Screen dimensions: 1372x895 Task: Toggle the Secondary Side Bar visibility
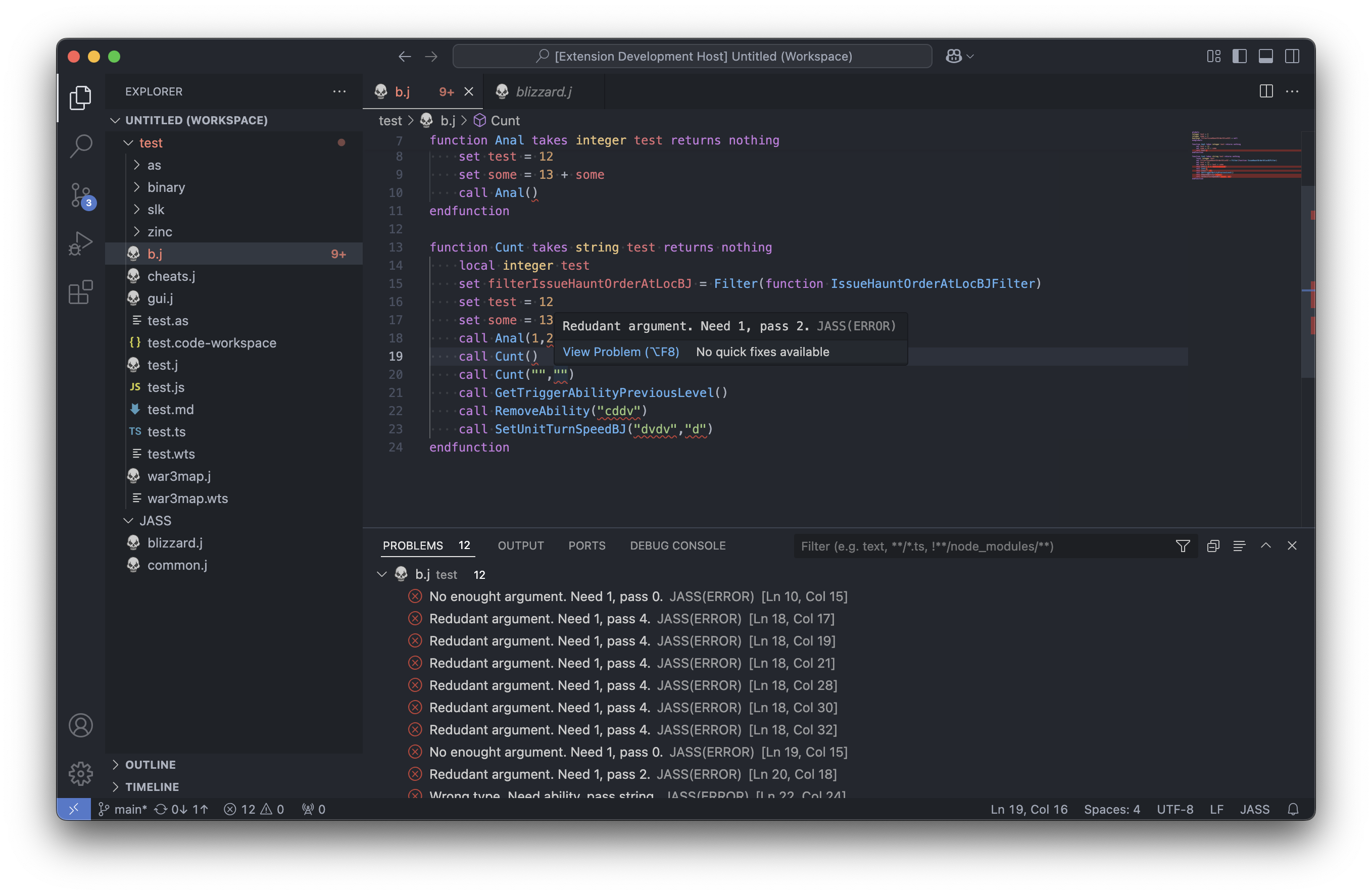point(1292,57)
